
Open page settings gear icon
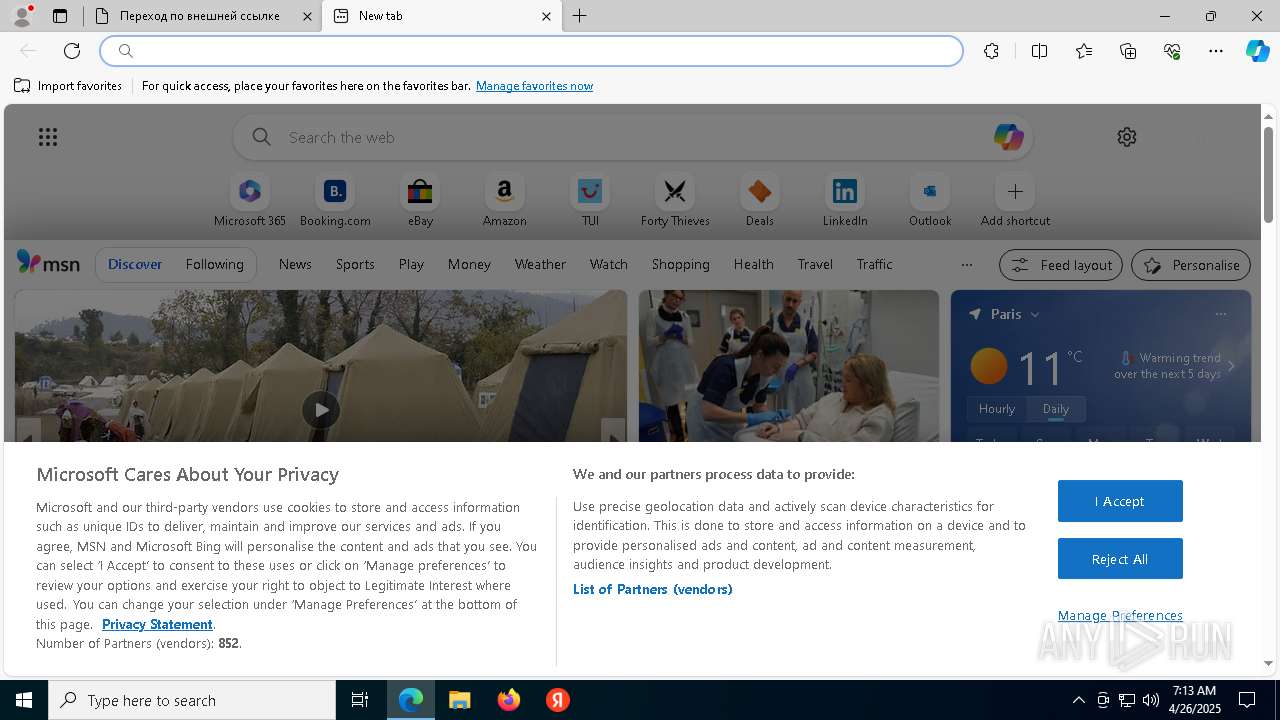pos(1127,137)
